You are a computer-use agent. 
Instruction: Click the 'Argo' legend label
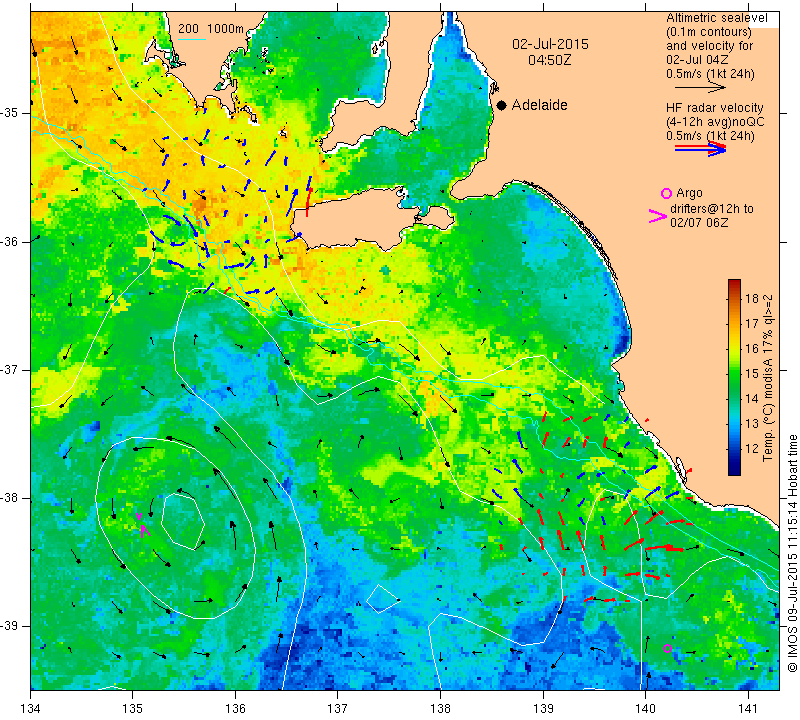(x=689, y=193)
